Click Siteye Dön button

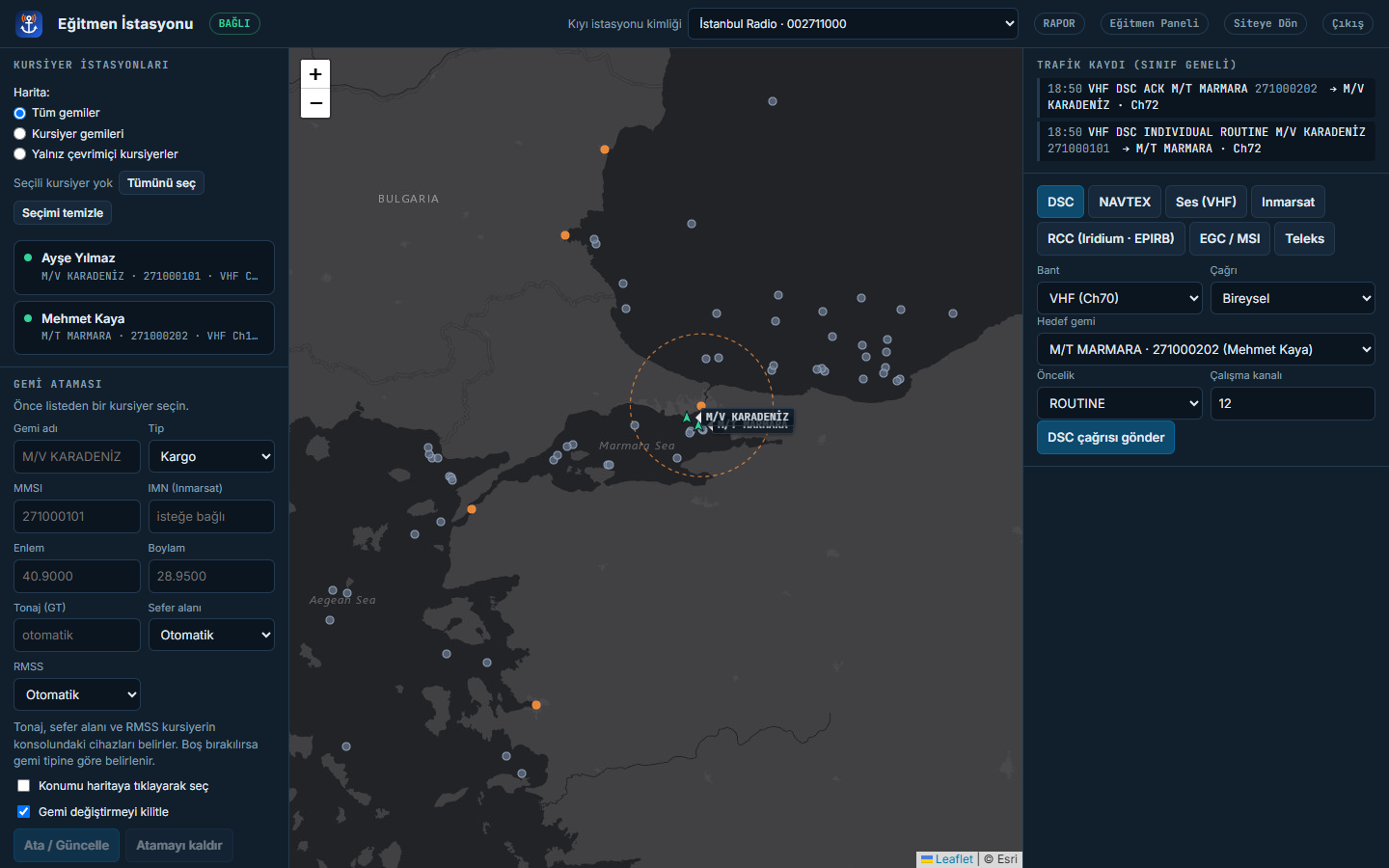click(1265, 24)
